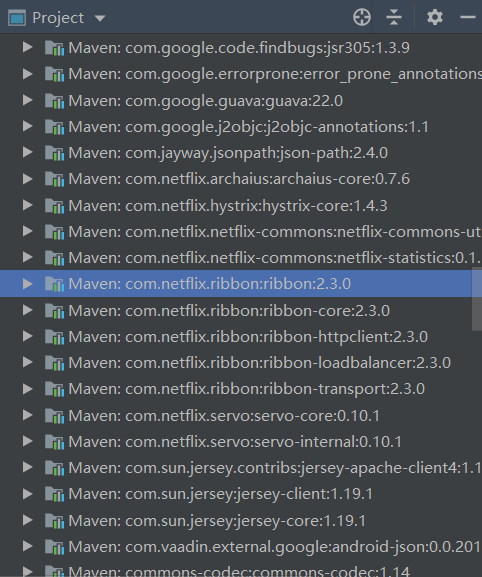Image resolution: width=482 pixels, height=577 pixels.
Task: Click library icon of netflix-commons-util
Action: click(x=54, y=232)
